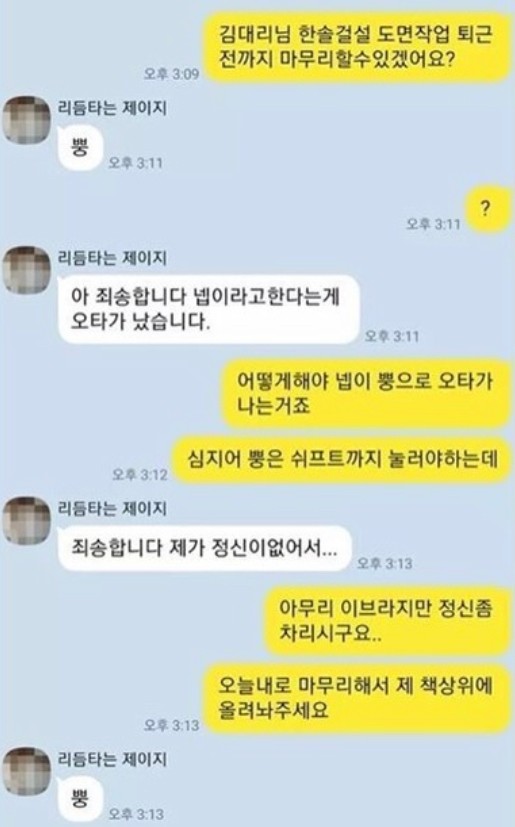Tap the '오후 3:09' timestamp

(171, 73)
